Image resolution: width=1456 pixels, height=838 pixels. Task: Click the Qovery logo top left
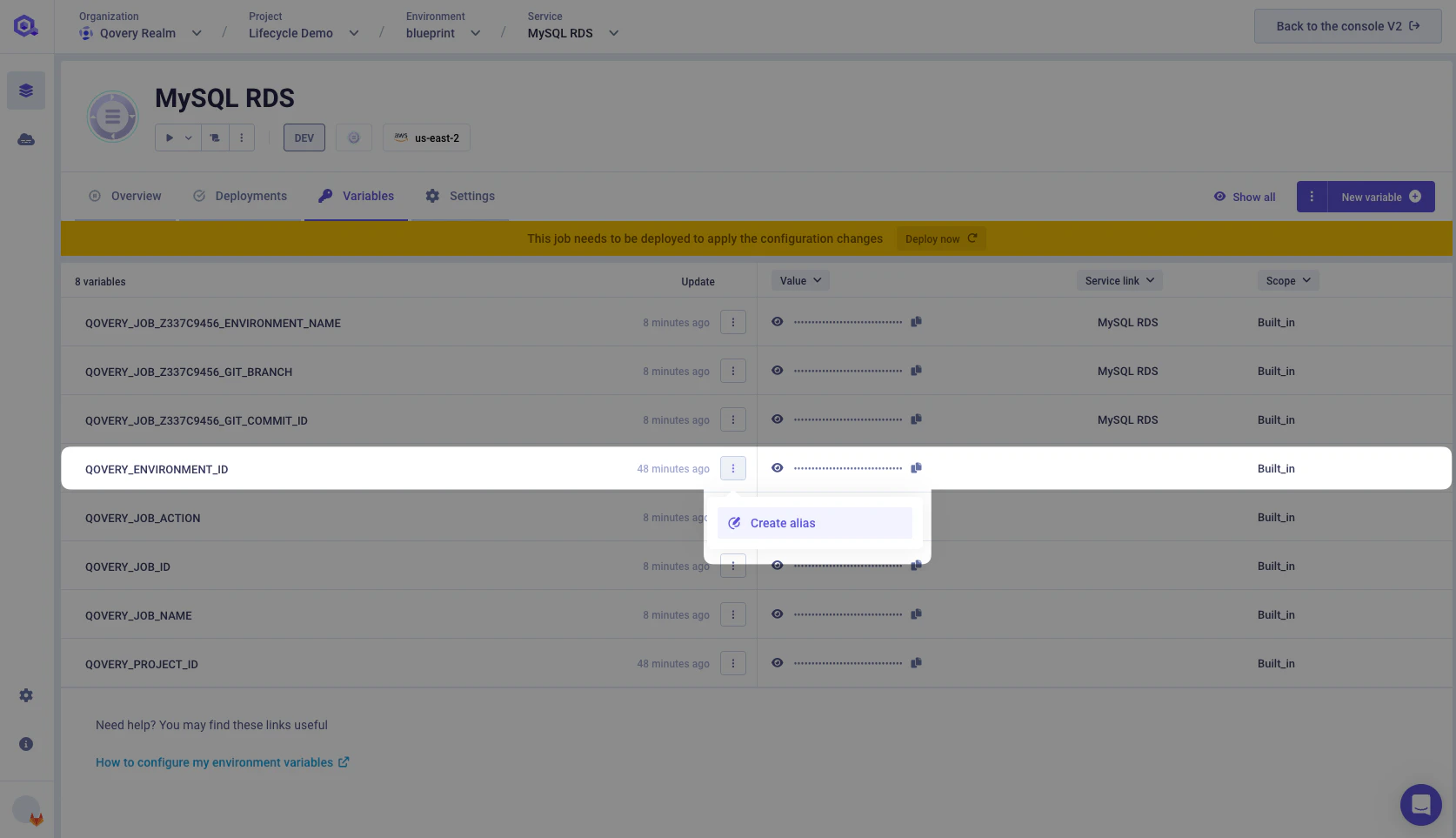[x=26, y=25]
